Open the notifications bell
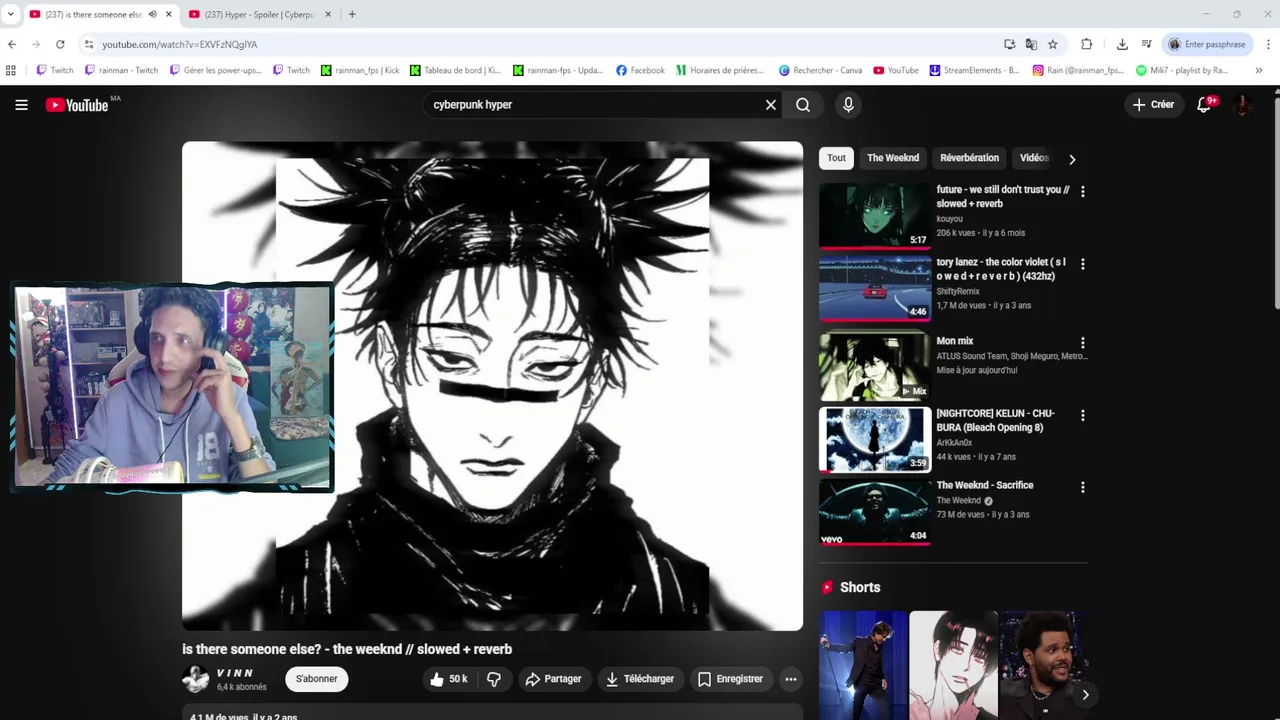The height and width of the screenshot is (720, 1280). 1204,105
